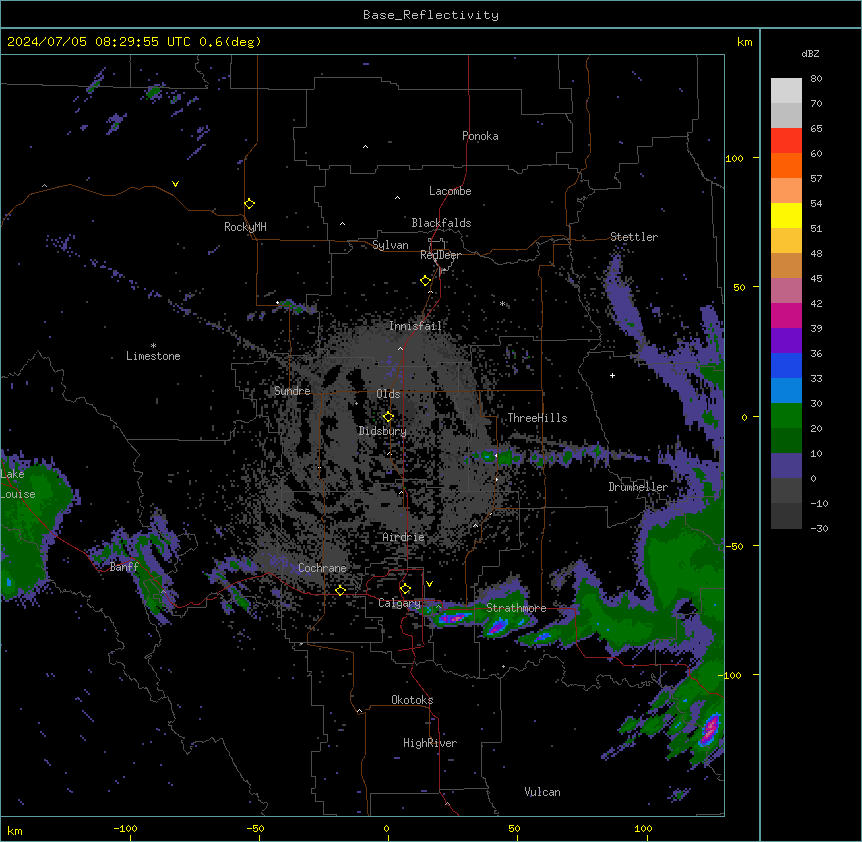
Task: Click yellow station marker south of RedDeer
Action: pos(426,280)
